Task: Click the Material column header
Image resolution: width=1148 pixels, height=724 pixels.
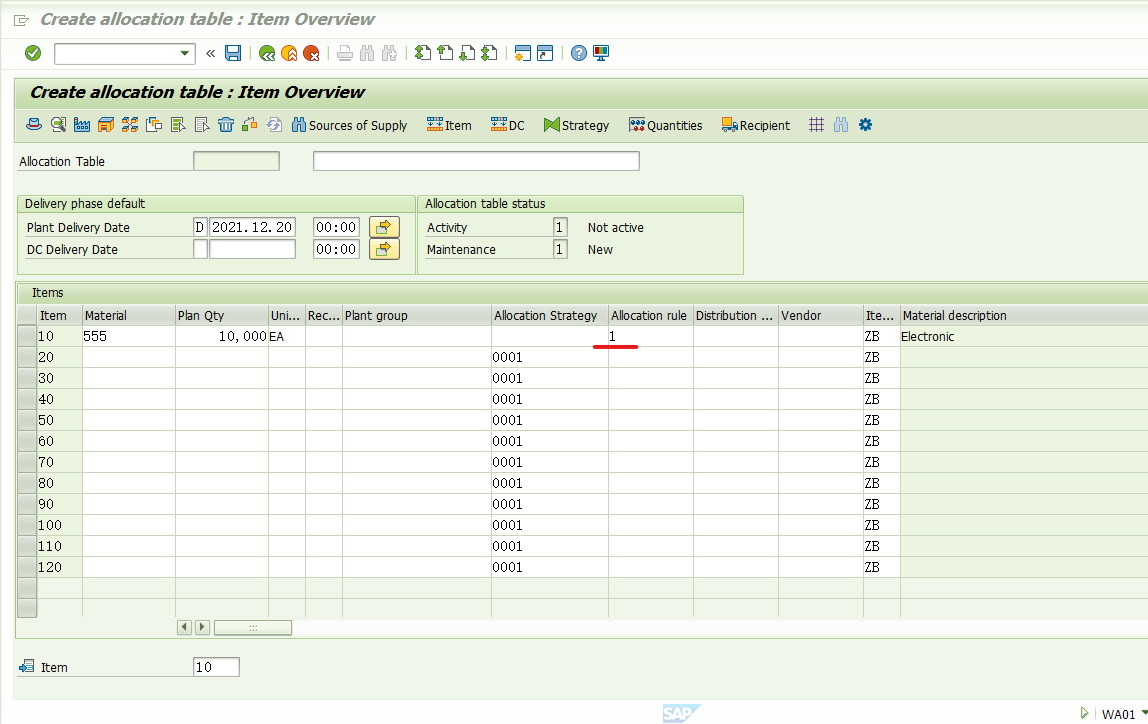Action: coord(129,316)
